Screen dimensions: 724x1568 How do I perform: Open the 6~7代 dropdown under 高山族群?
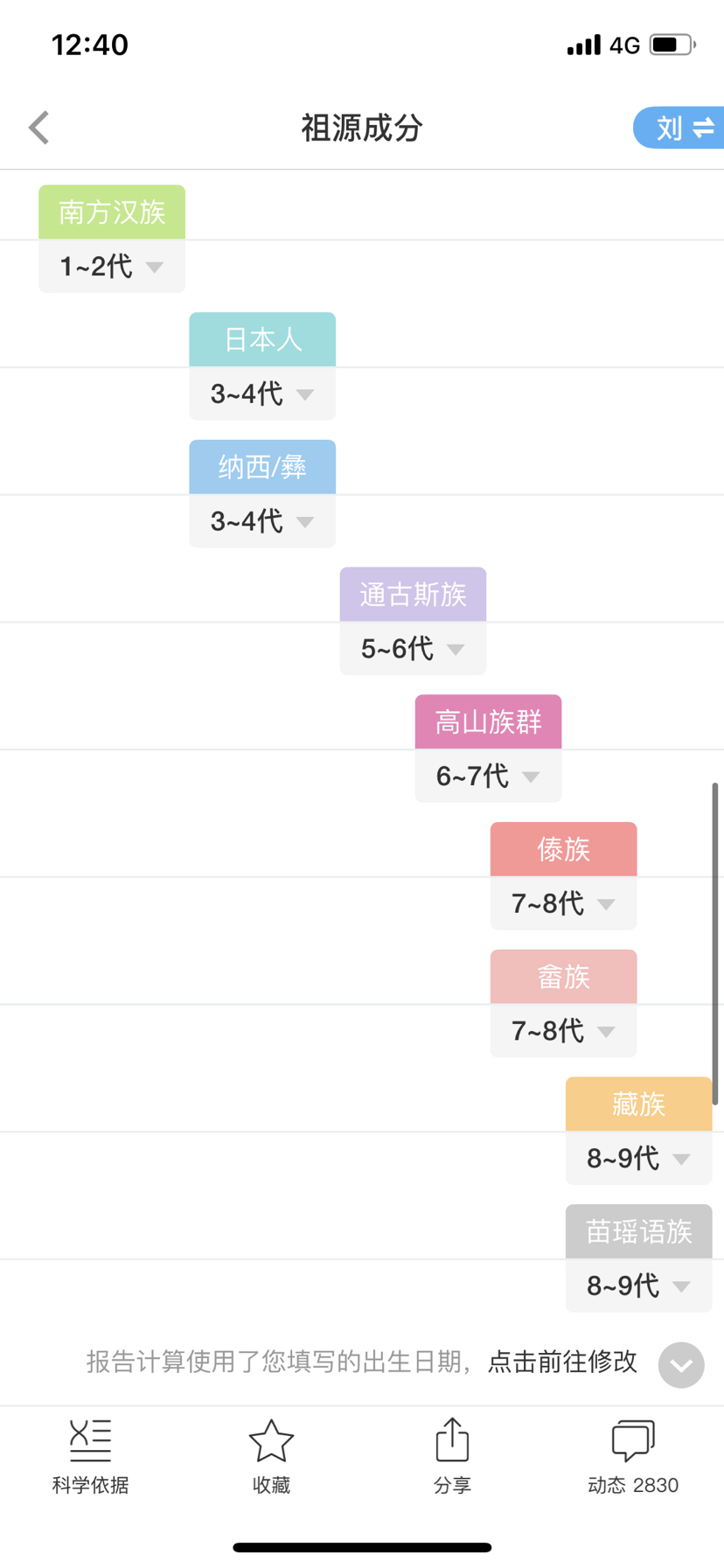pyautogui.click(x=488, y=776)
